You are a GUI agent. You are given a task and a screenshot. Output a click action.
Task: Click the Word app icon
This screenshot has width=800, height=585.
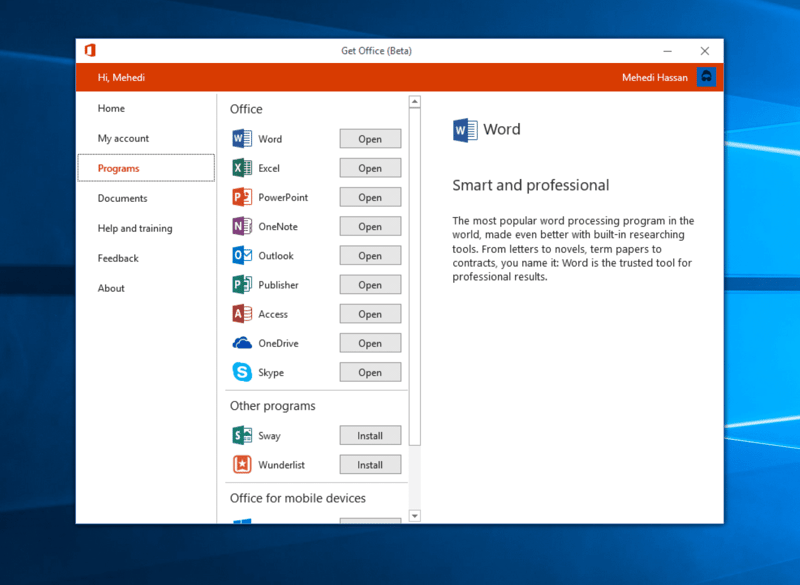tap(241, 139)
